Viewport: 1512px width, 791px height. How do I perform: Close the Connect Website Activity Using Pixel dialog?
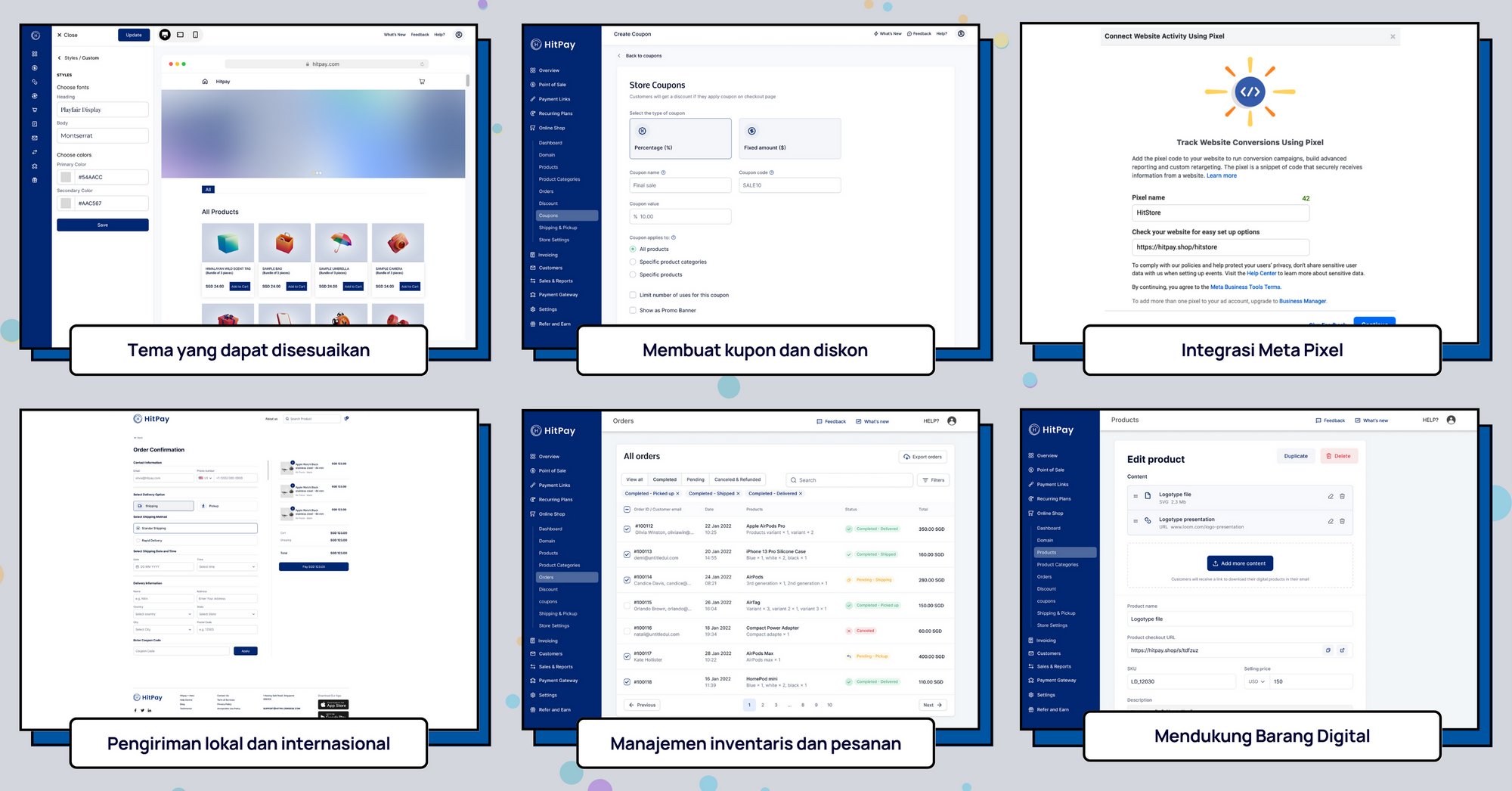click(x=1393, y=36)
